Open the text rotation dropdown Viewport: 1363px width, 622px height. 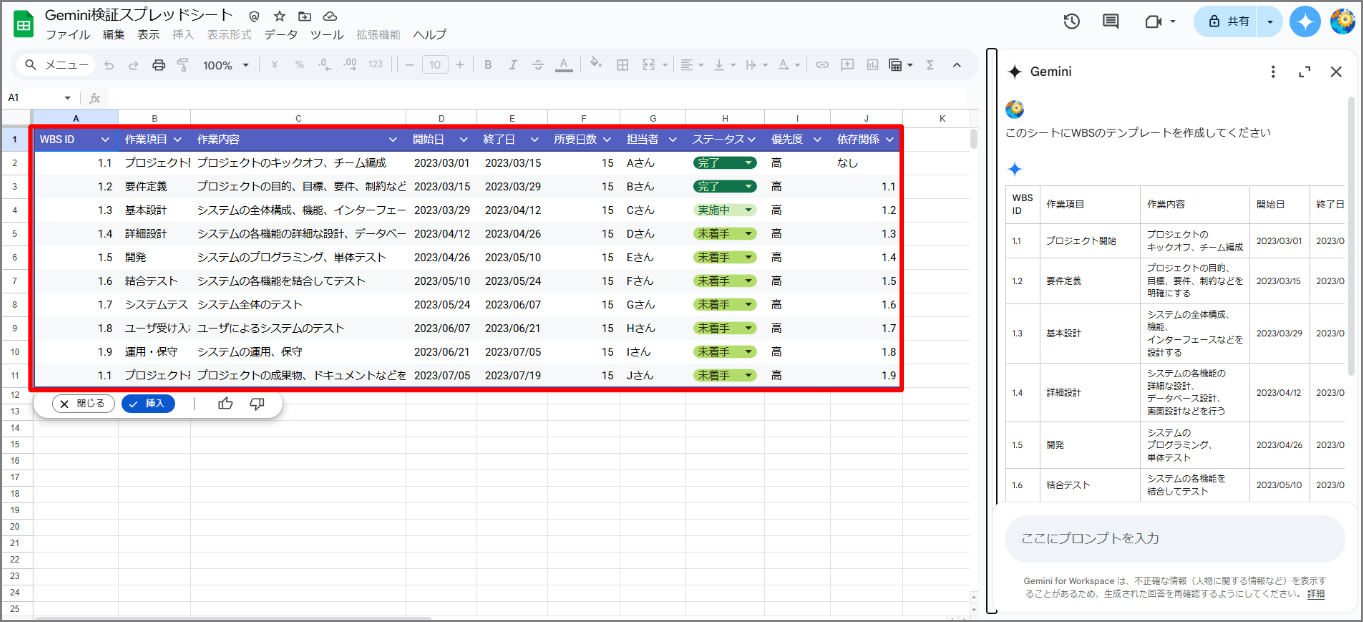(x=788, y=65)
